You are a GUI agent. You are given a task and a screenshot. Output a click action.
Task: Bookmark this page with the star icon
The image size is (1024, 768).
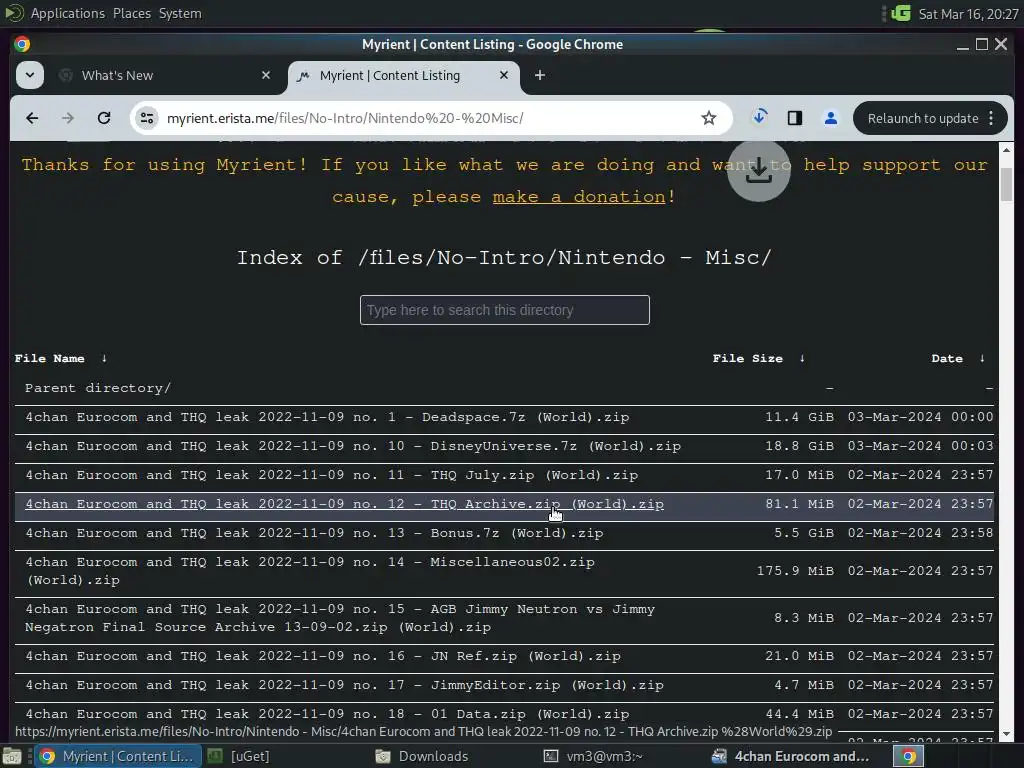click(709, 118)
